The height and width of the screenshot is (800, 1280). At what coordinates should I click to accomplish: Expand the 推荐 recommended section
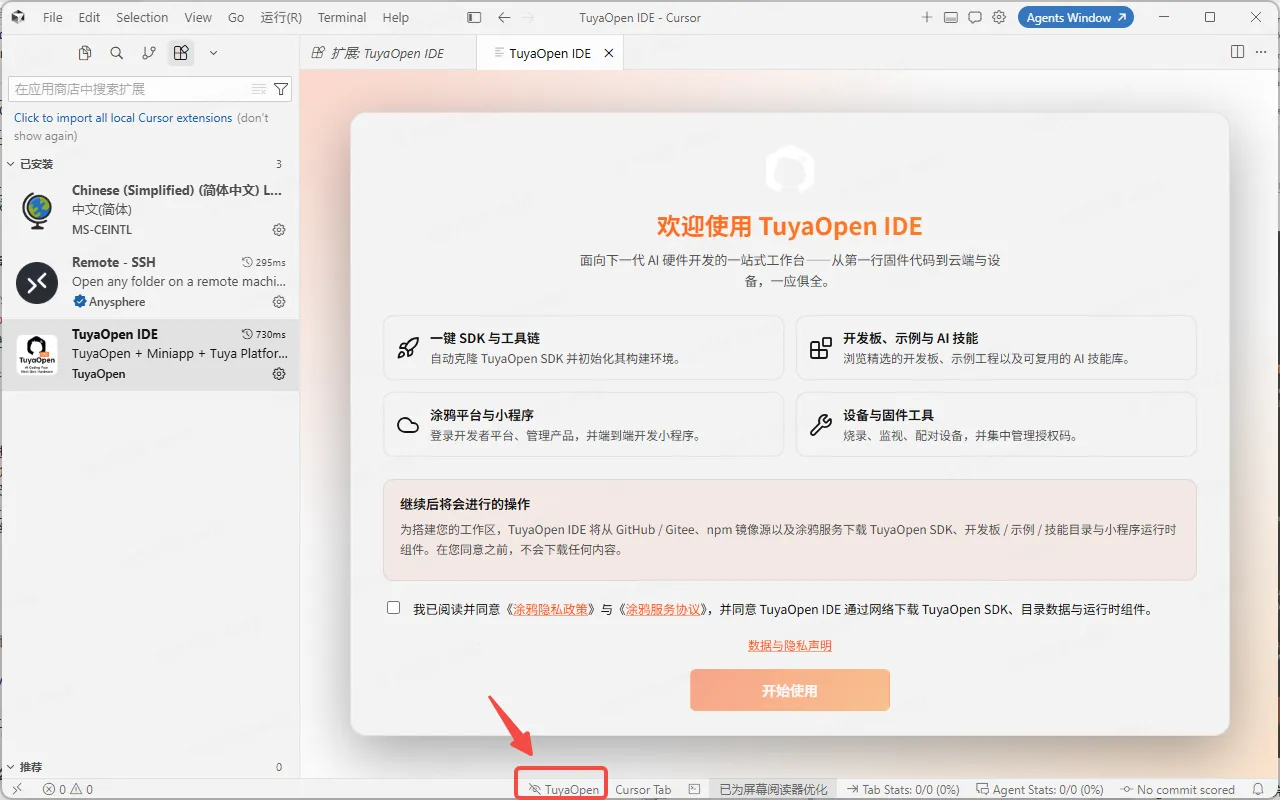150,767
